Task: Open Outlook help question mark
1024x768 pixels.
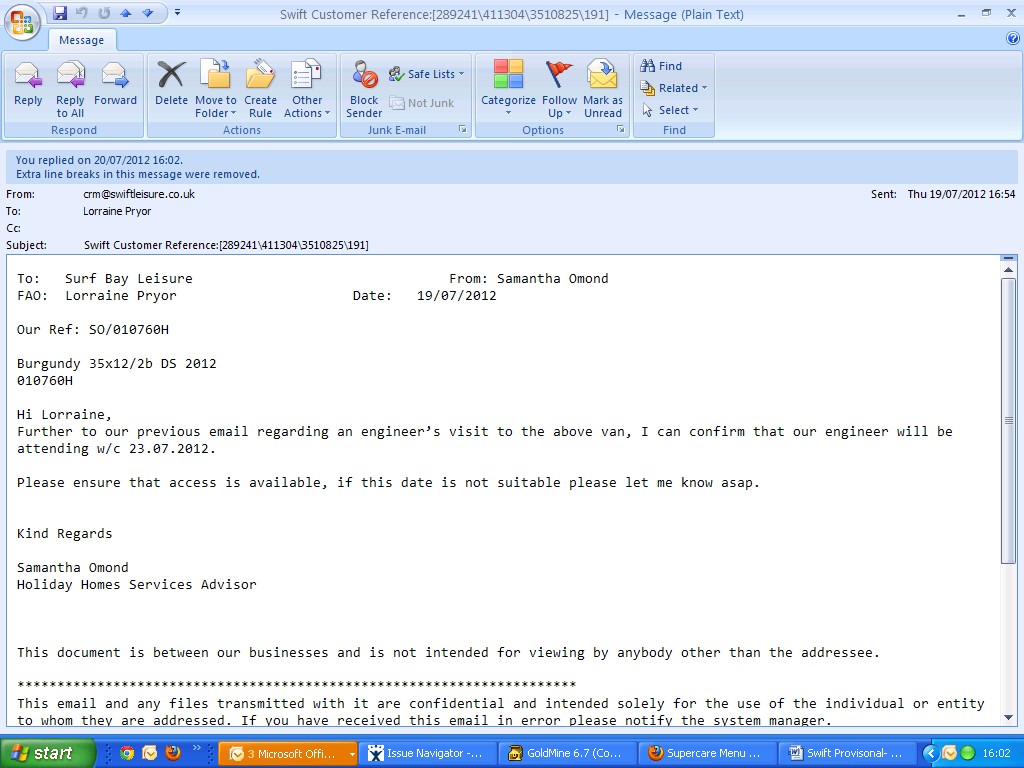Action: (1013, 39)
